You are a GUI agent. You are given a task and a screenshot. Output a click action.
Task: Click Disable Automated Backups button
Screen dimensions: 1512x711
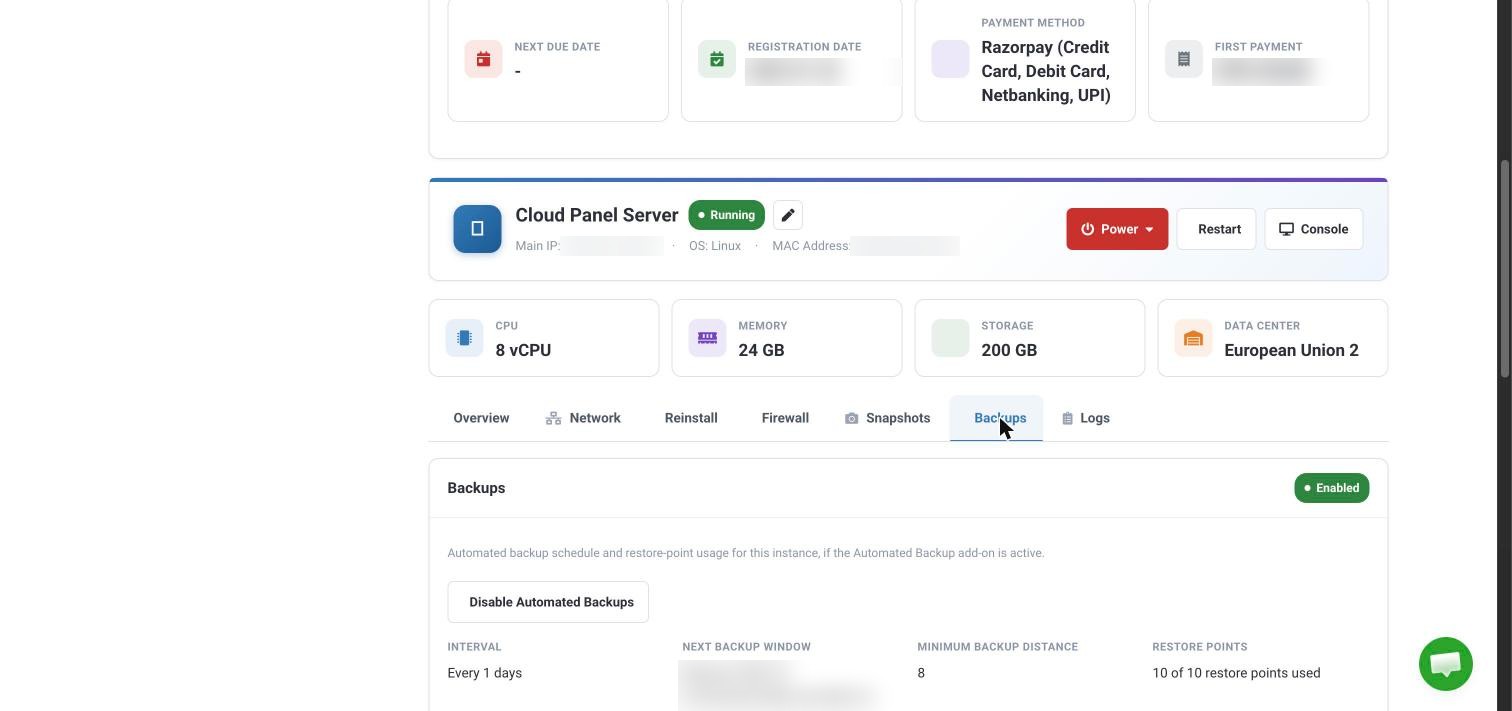point(548,602)
